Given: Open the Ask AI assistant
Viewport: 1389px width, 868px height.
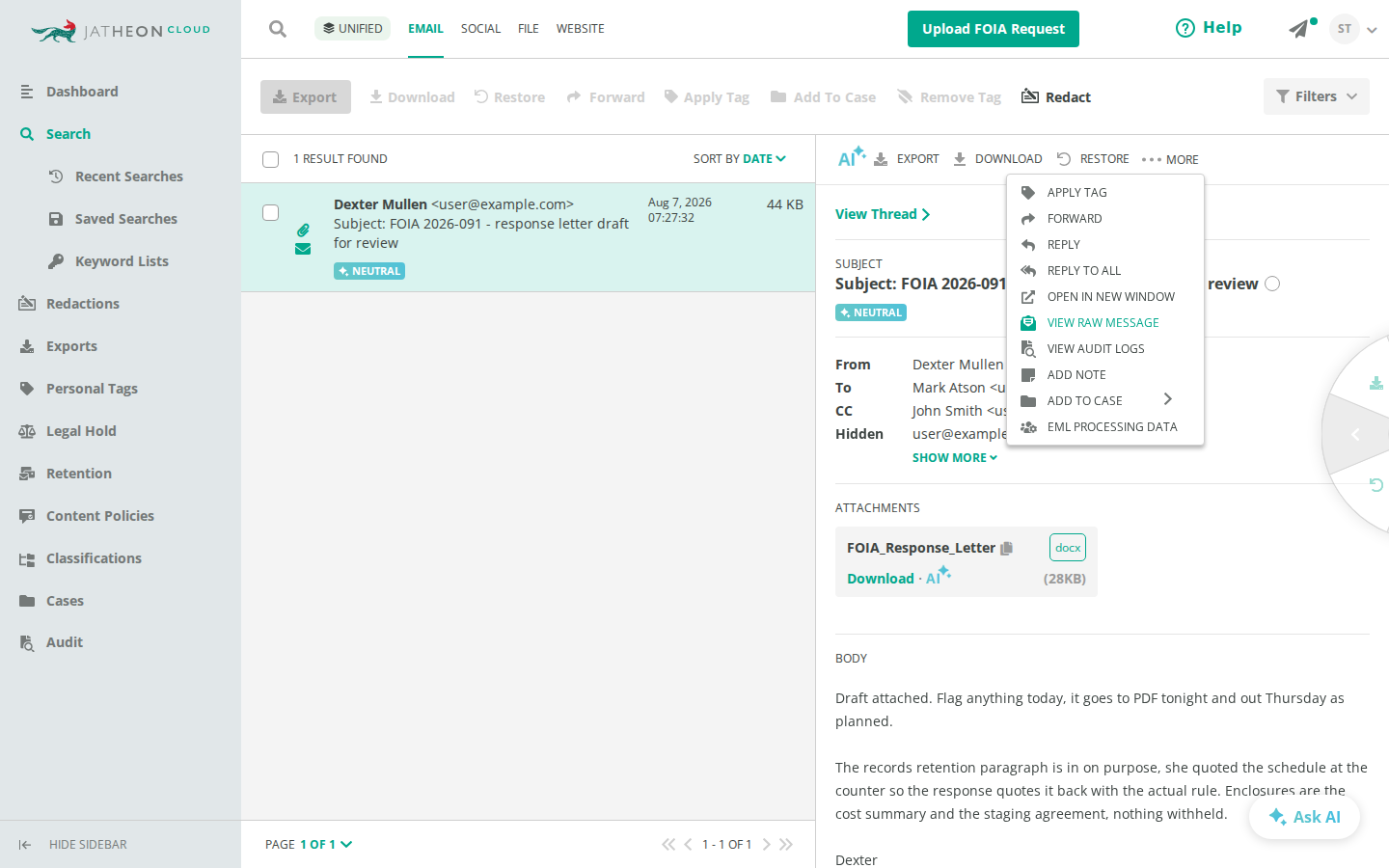Looking at the screenshot, I should 1304,817.
